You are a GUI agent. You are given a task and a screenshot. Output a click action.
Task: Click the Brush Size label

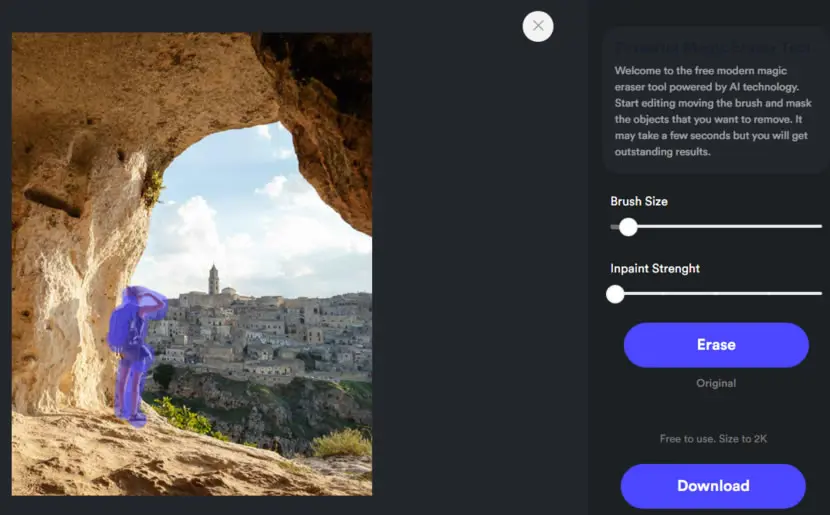pos(639,201)
